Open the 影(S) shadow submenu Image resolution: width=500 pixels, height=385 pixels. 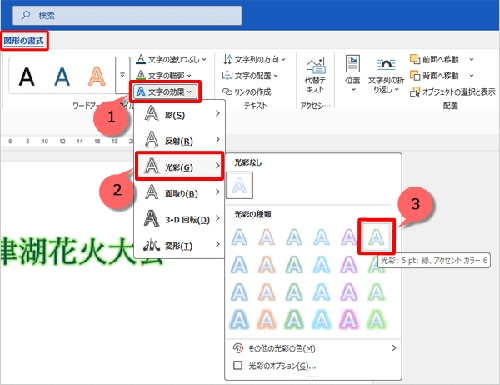click(x=180, y=114)
